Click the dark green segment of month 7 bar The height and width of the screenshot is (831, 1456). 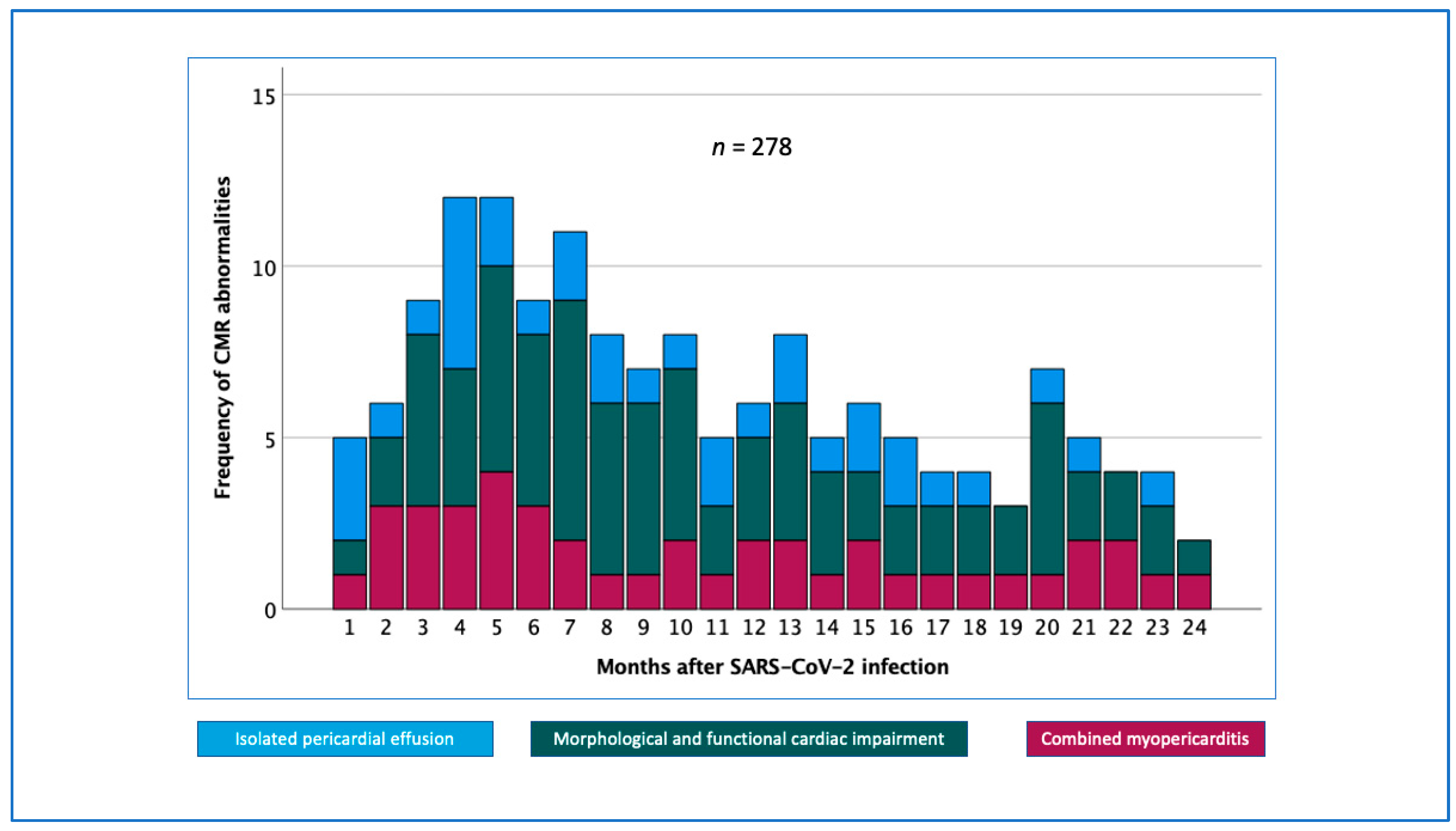coord(570,420)
